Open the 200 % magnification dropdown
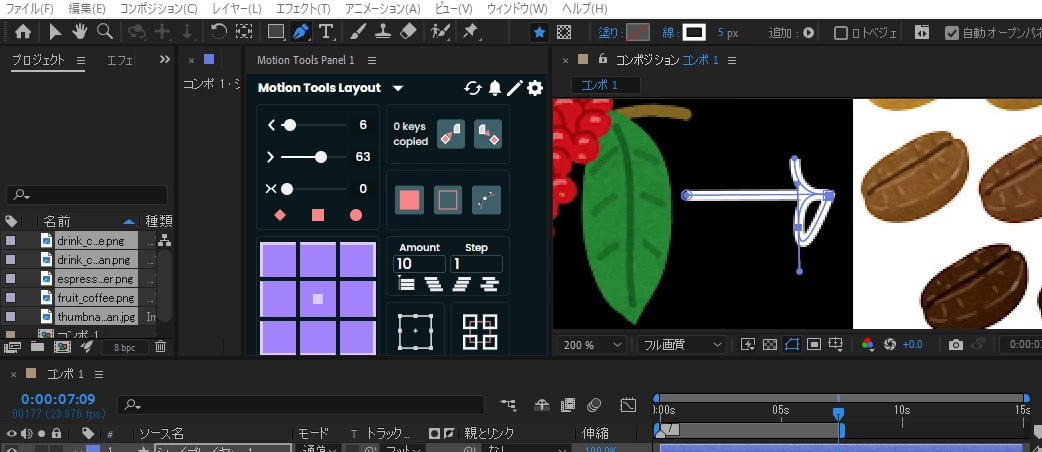 [593, 344]
